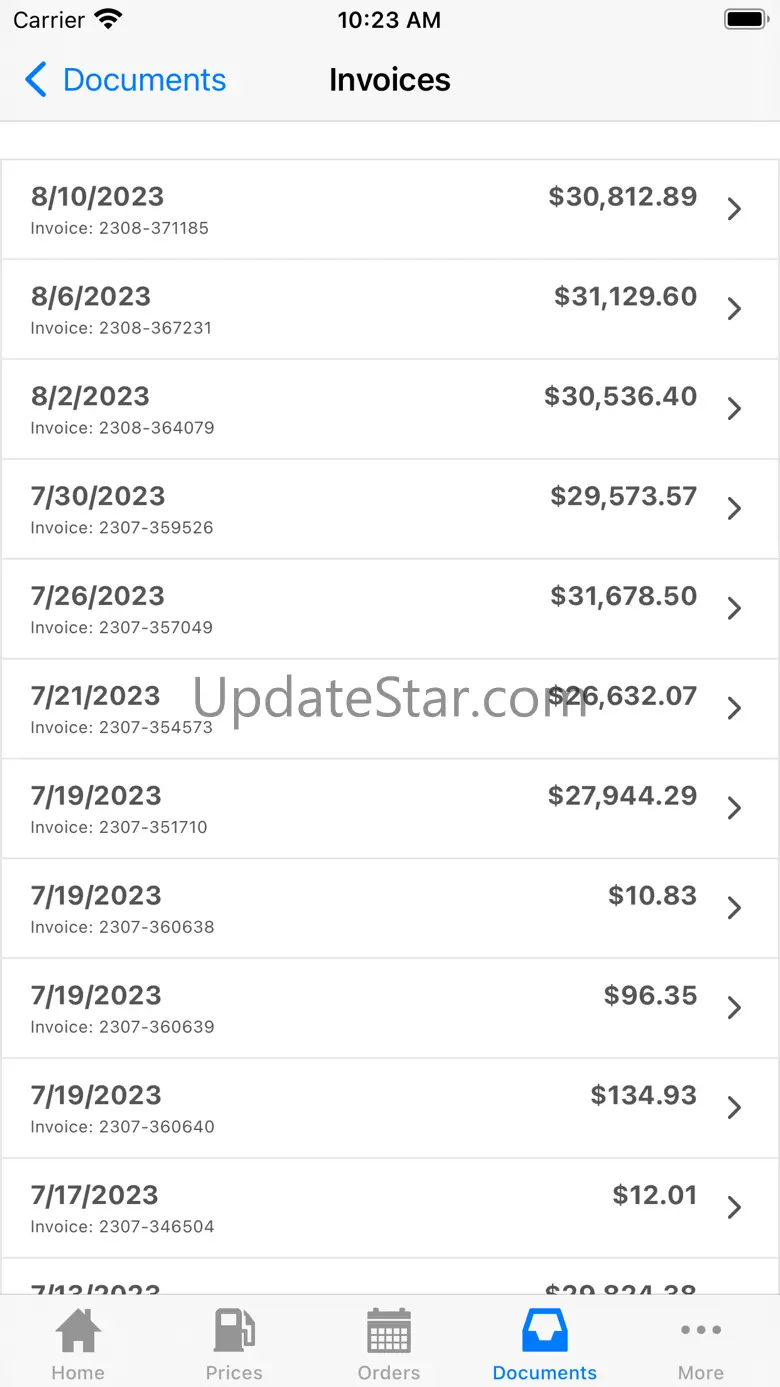The height and width of the screenshot is (1387, 780).
Task: Open the chevron for invoice 2307-346504
Action: coord(734,1208)
